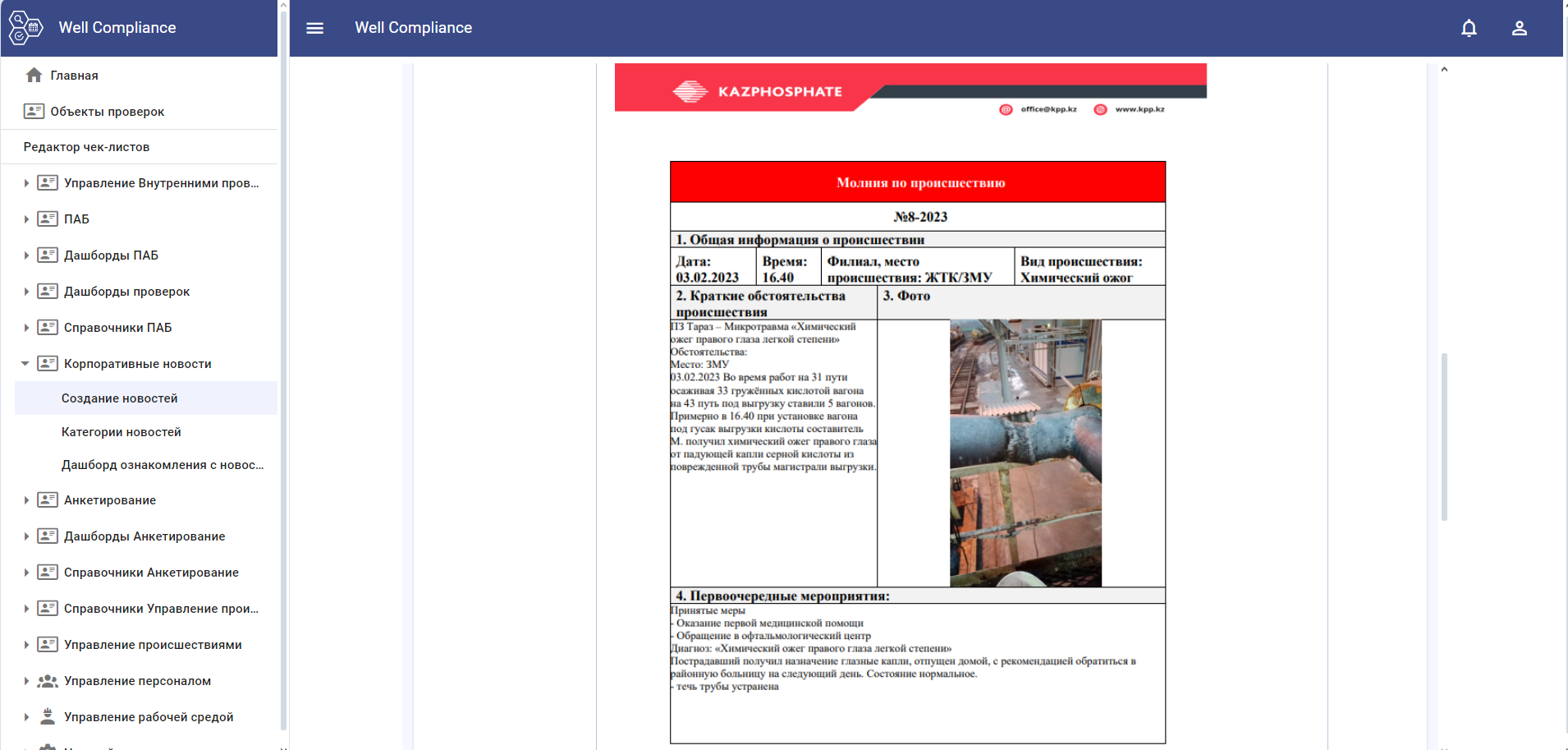Image resolution: width=1568 pixels, height=750 pixels.
Task: Click the Управление персоналом people icon
Action: click(x=48, y=681)
